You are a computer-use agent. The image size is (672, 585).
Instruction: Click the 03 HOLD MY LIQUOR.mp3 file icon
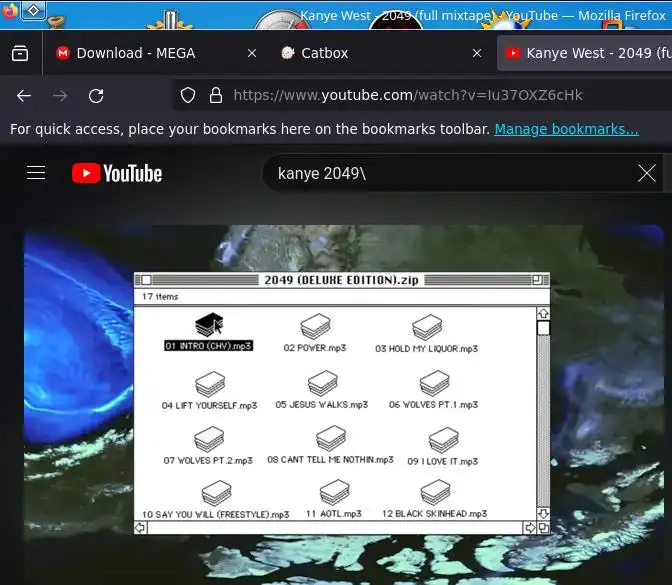click(x=427, y=327)
